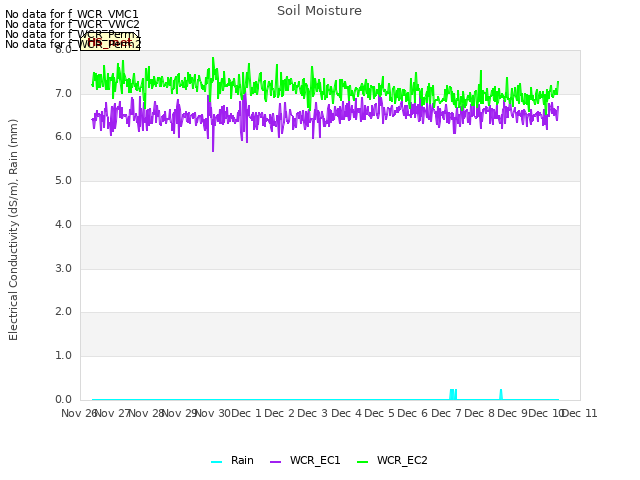Screen dimensions: 640x480
Task: Click the rain spike near Dec 8
Action: (501, 394)
